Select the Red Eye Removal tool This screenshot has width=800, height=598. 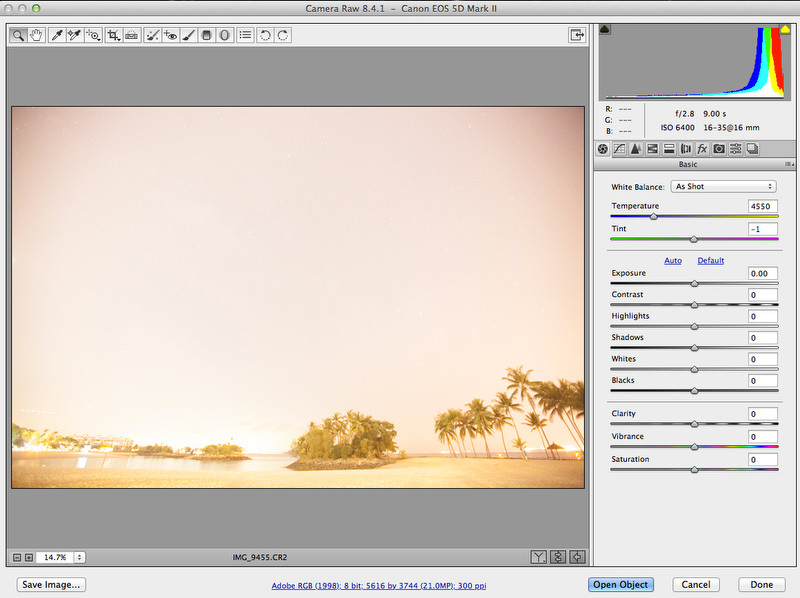[170, 35]
